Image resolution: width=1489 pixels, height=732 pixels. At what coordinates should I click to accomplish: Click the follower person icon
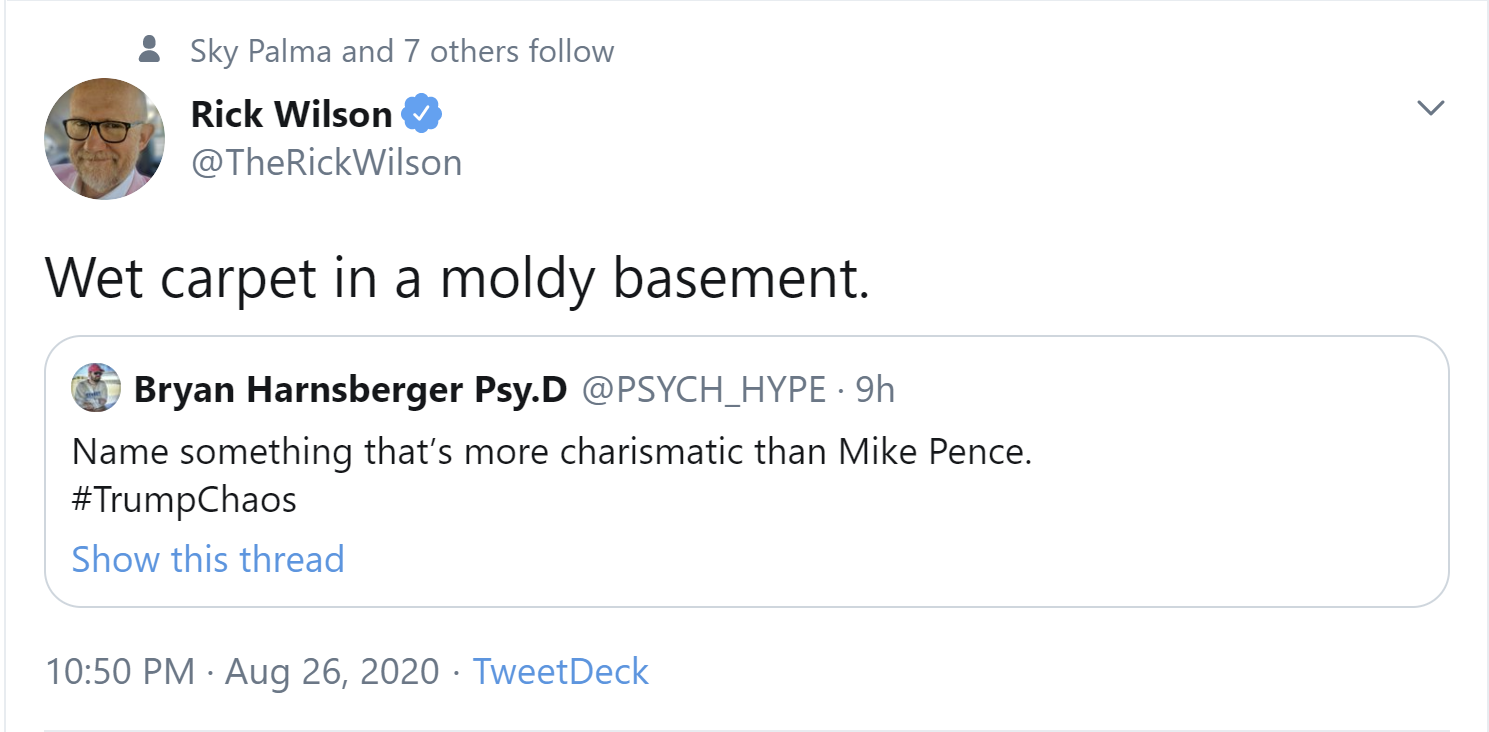[x=150, y=49]
